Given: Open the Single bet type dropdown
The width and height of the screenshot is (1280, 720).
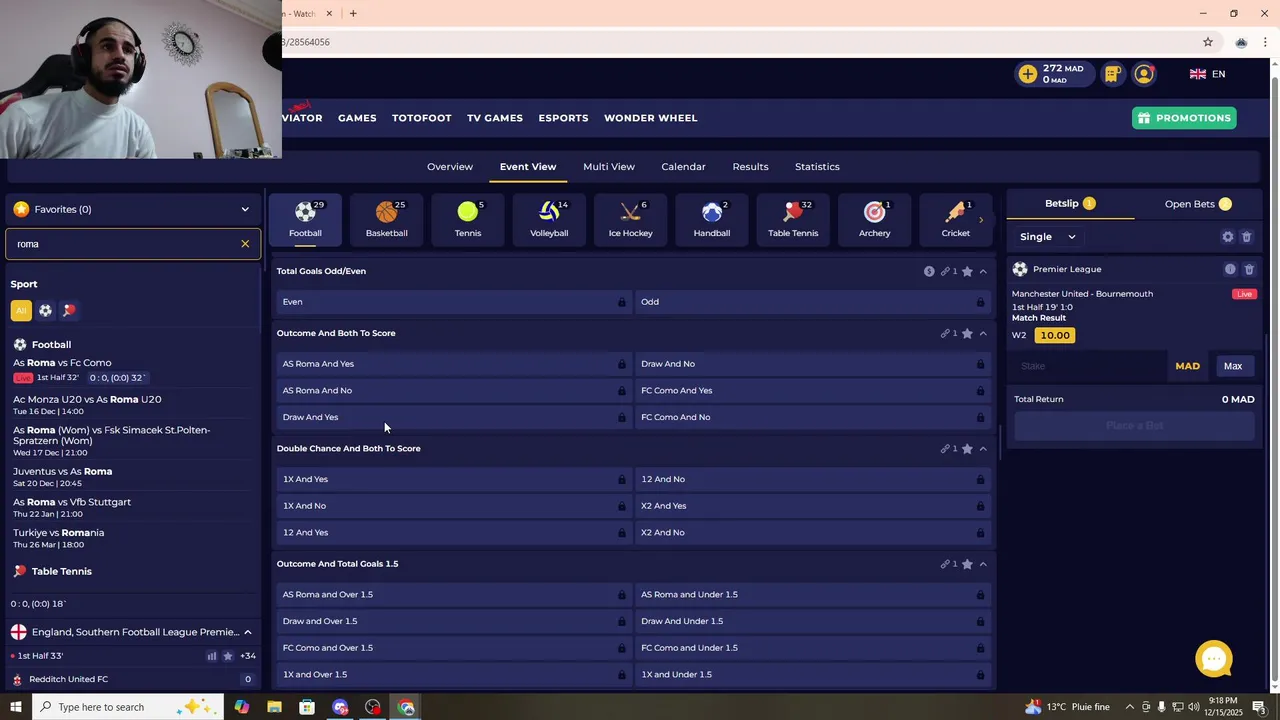Looking at the screenshot, I should tap(1047, 237).
